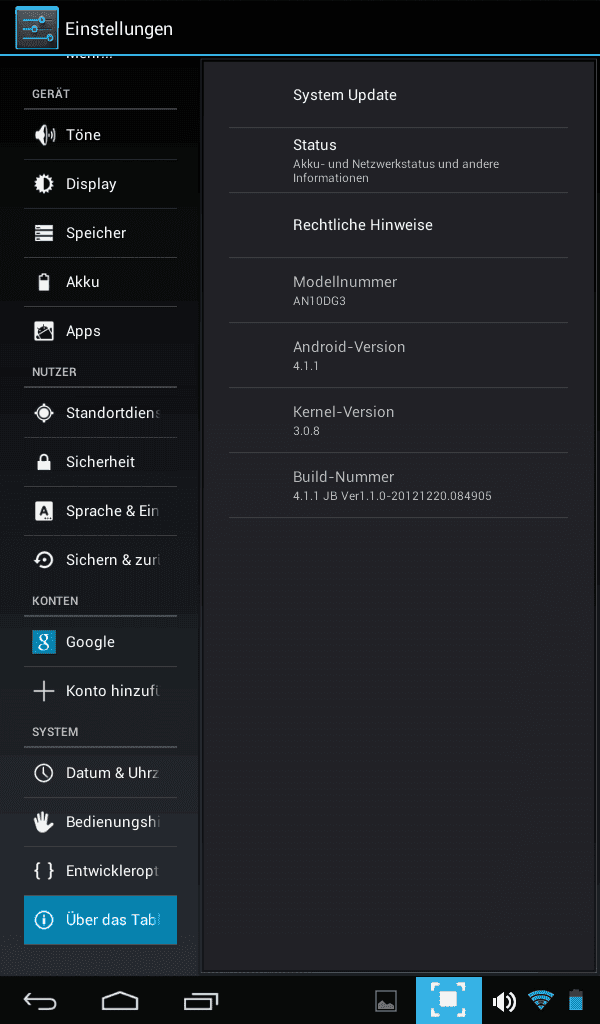Tap the plus icon for Konto hinzufügen
The width and height of the screenshot is (600, 1024).
click(x=44, y=691)
